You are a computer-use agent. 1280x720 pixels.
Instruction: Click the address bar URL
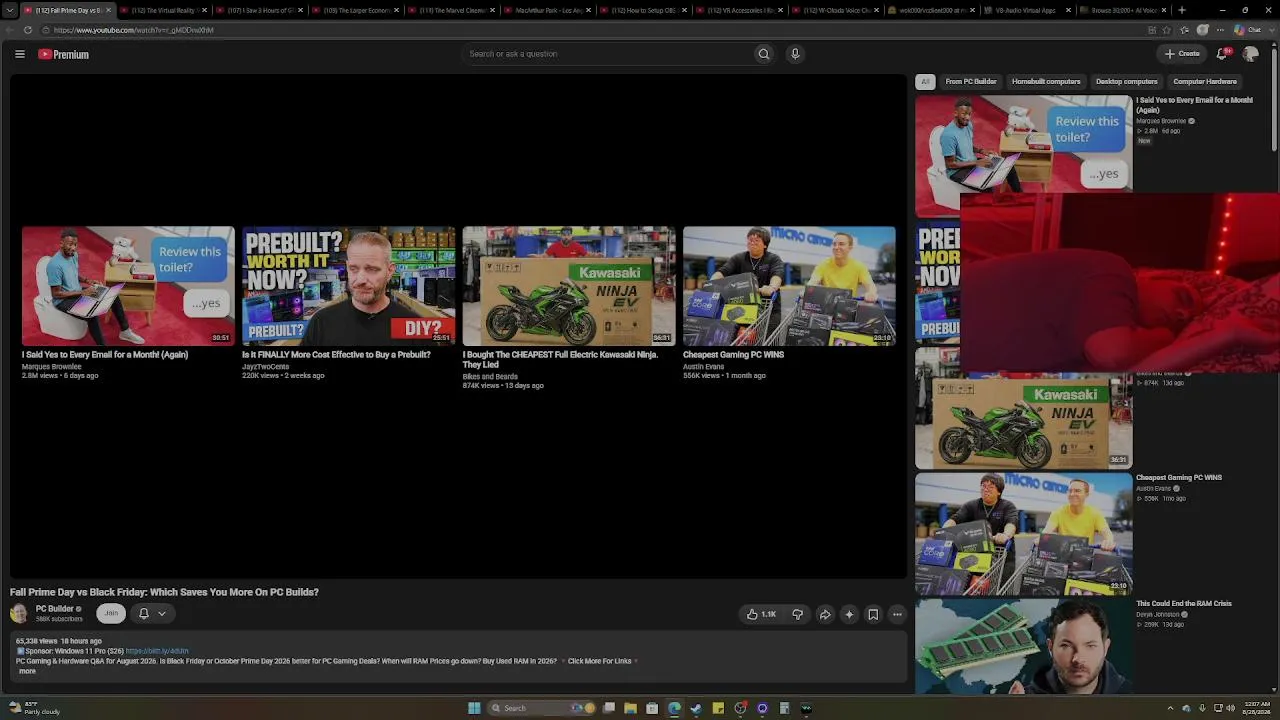click(134, 30)
